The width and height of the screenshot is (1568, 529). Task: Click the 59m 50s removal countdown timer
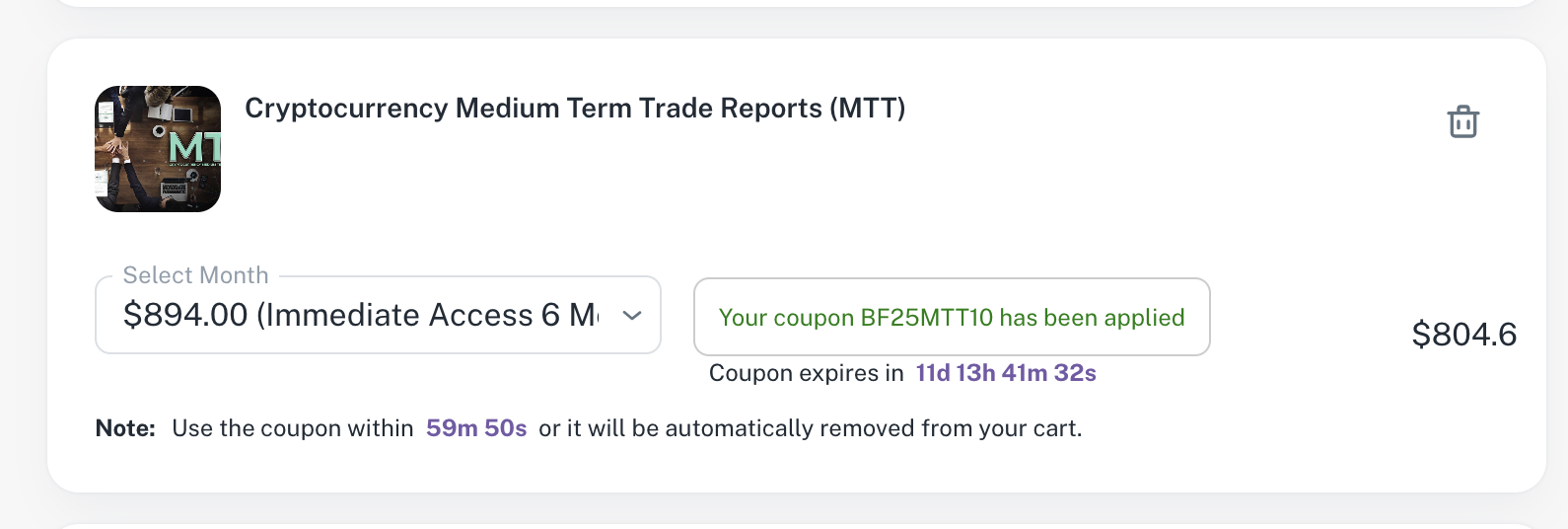click(x=476, y=428)
